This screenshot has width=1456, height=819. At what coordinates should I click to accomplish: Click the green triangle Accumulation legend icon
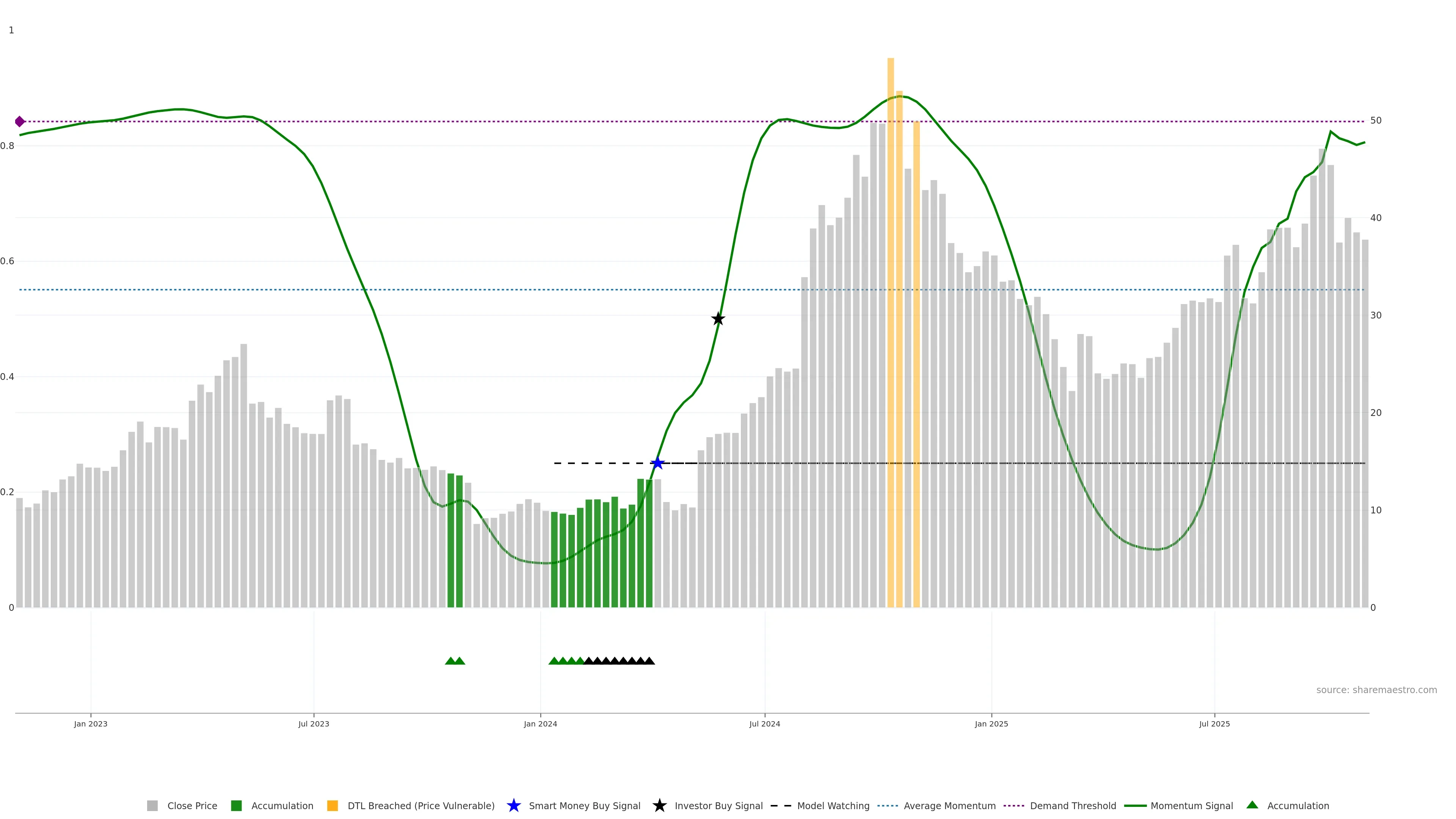(1252, 805)
